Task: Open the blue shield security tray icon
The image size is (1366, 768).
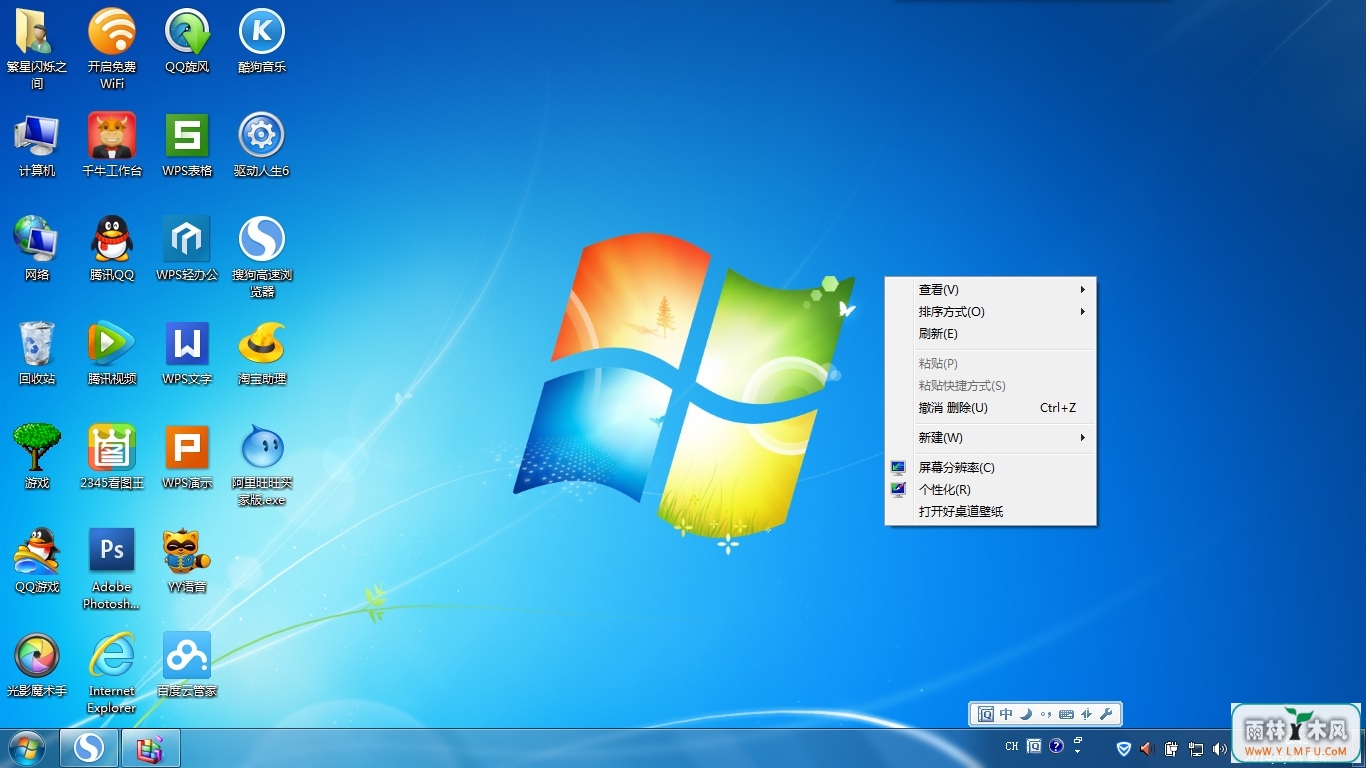Action: point(1124,748)
